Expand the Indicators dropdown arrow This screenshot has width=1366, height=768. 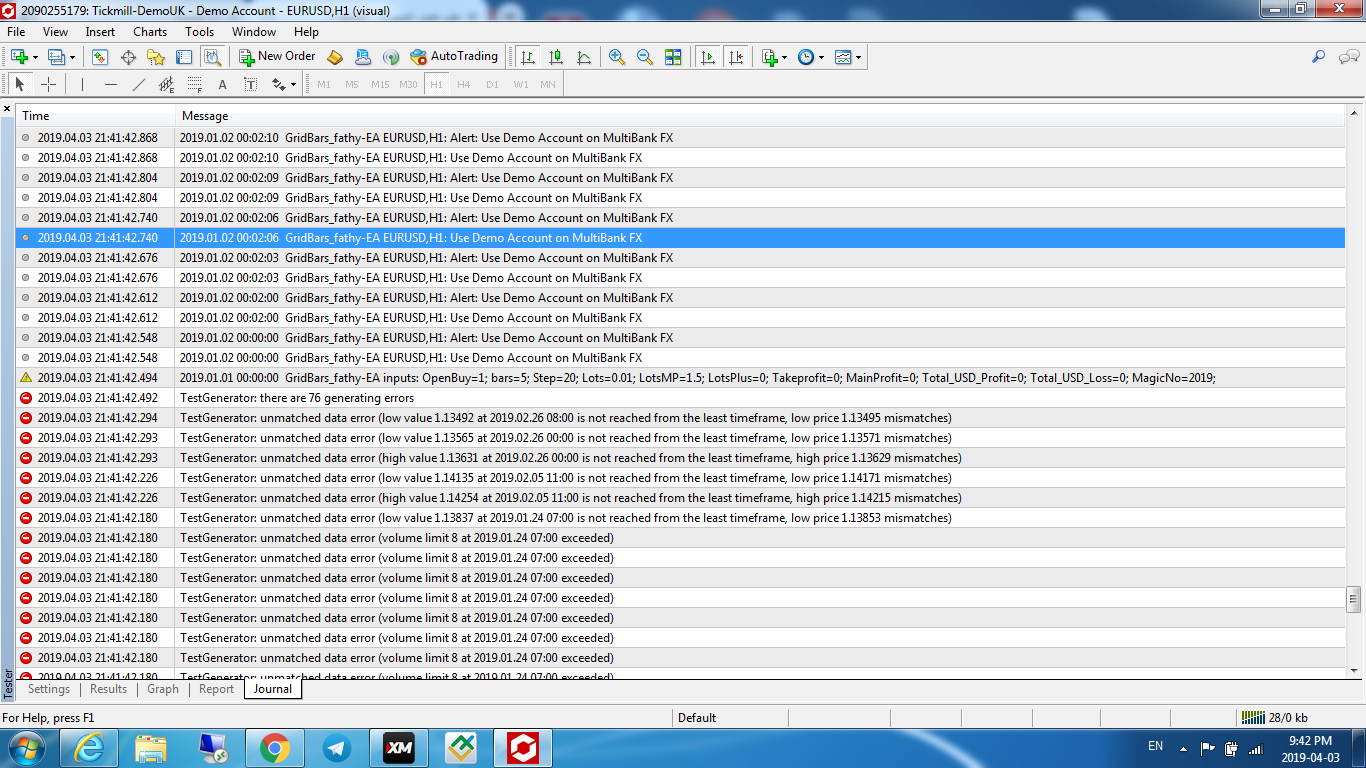click(x=785, y=57)
